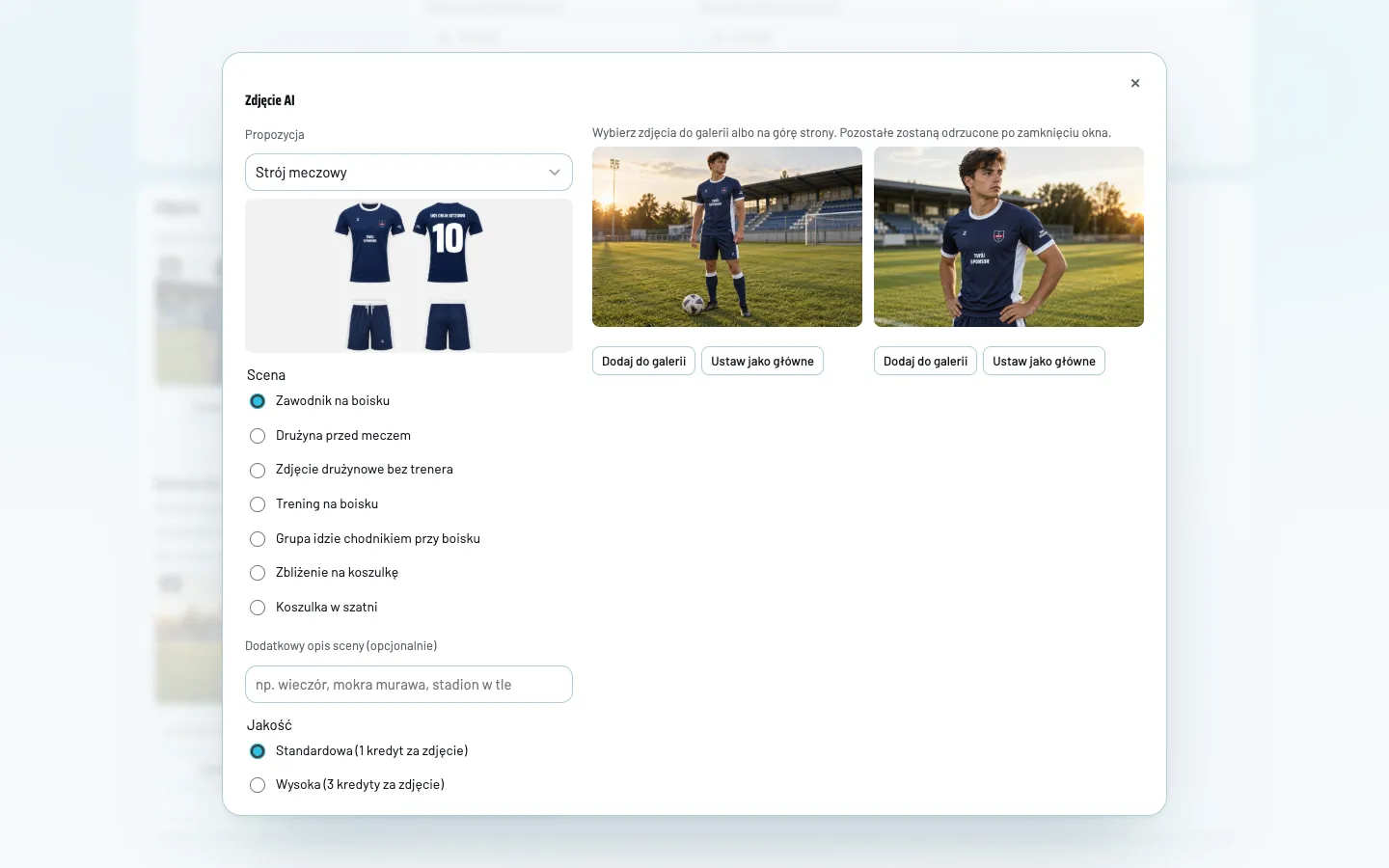Add the close-up player photo to gallery
Viewport: 1389px width, 868px height.
click(x=925, y=361)
